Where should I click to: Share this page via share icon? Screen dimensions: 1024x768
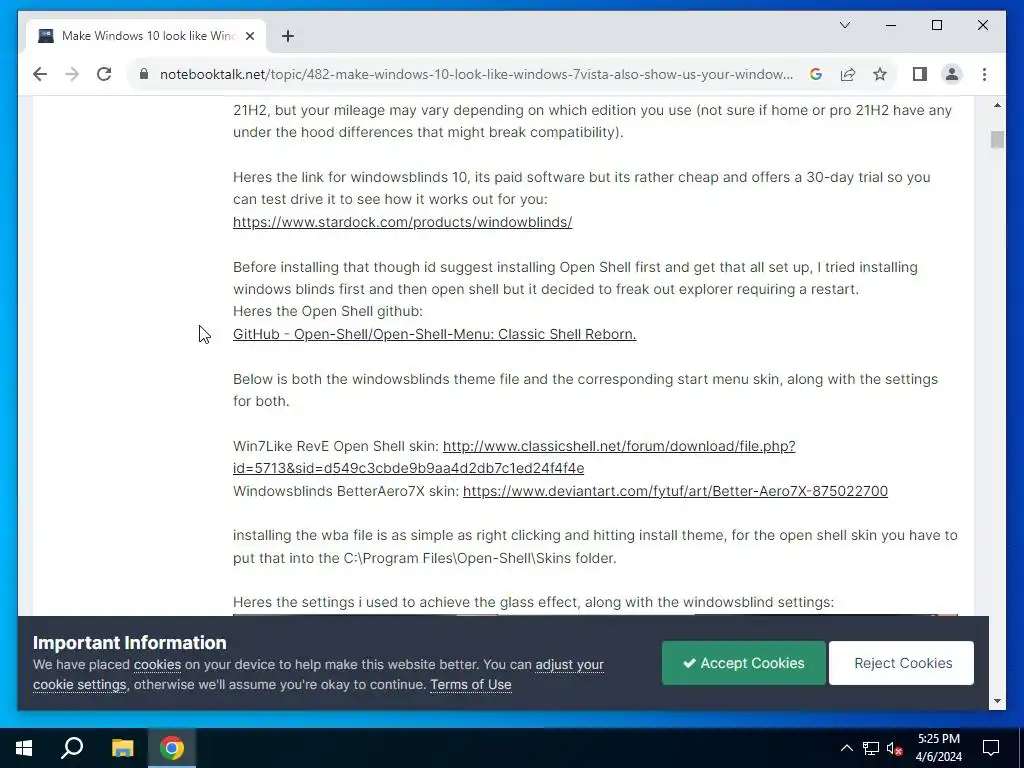(x=848, y=74)
